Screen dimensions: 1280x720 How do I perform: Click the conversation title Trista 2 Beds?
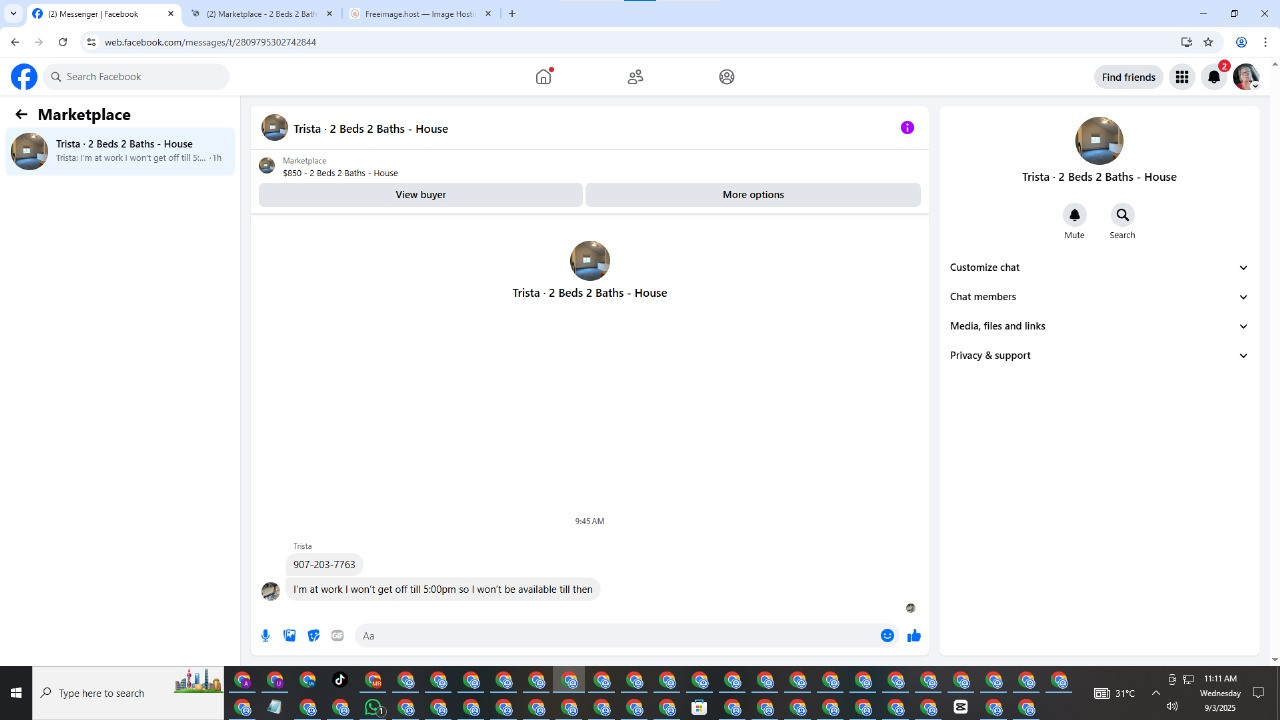(370, 129)
